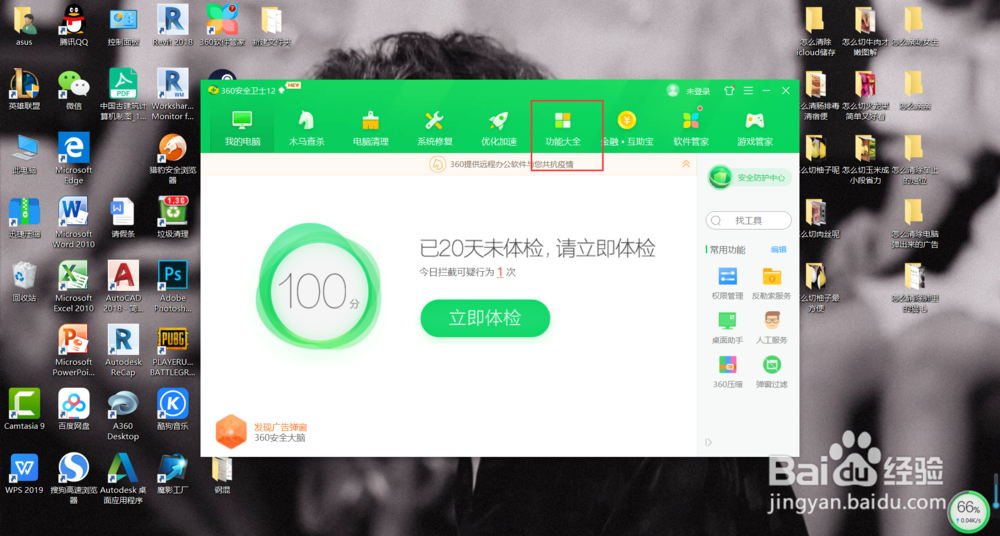Select Microsoft Excel 2010 desktop icon
The width and height of the screenshot is (1000, 536).
[x=74, y=286]
